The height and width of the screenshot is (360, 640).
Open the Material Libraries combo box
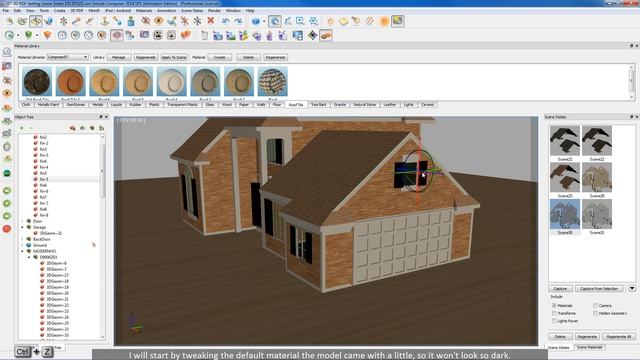(x=68, y=57)
